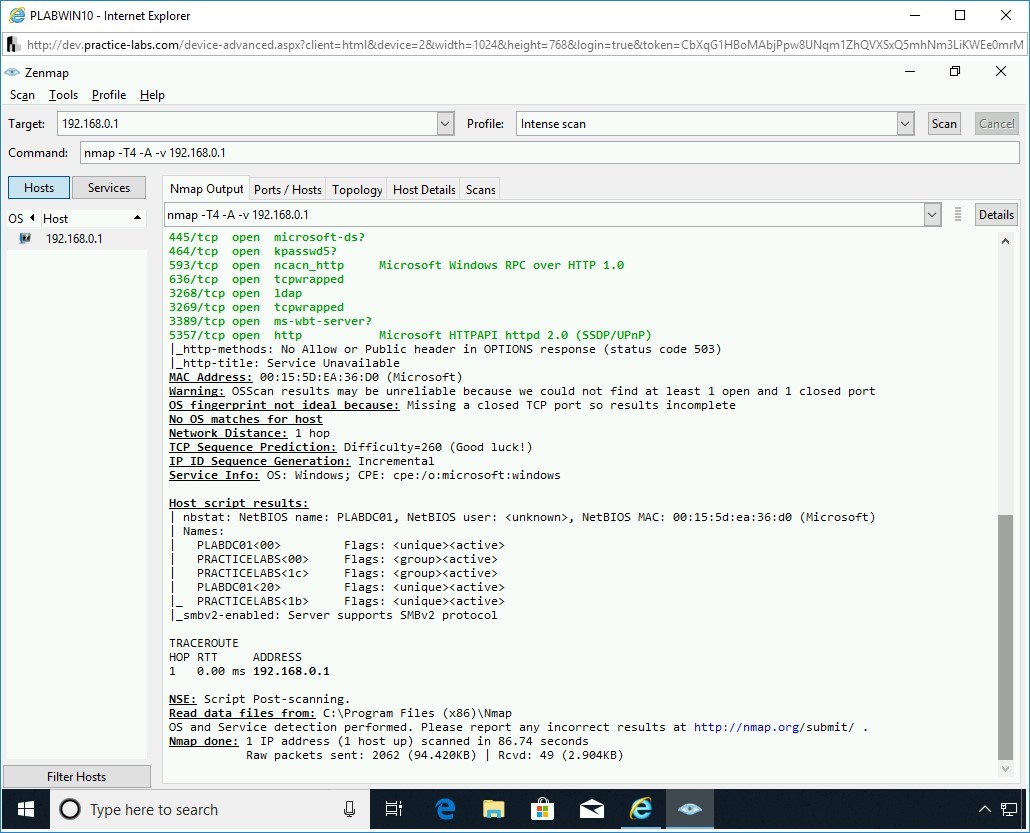Open the Topology tab

tap(357, 190)
